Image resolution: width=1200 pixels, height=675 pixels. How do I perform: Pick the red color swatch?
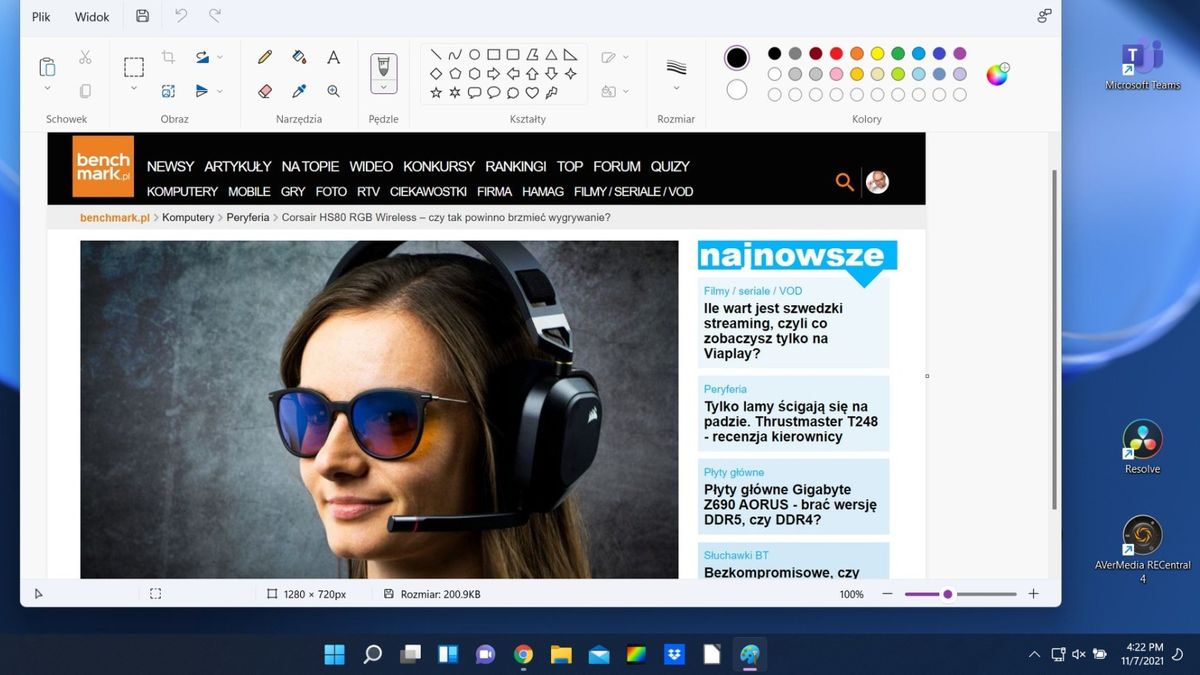pyautogui.click(x=836, y=54)
